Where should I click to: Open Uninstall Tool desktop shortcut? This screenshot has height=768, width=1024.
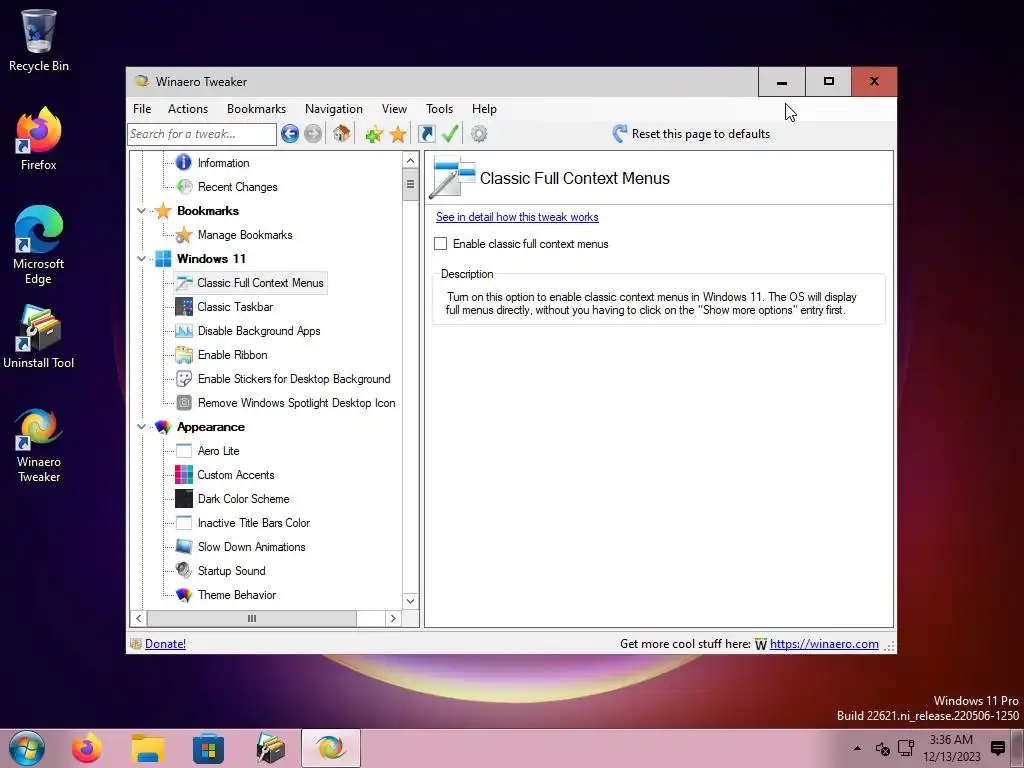click(x=39, y=337)
